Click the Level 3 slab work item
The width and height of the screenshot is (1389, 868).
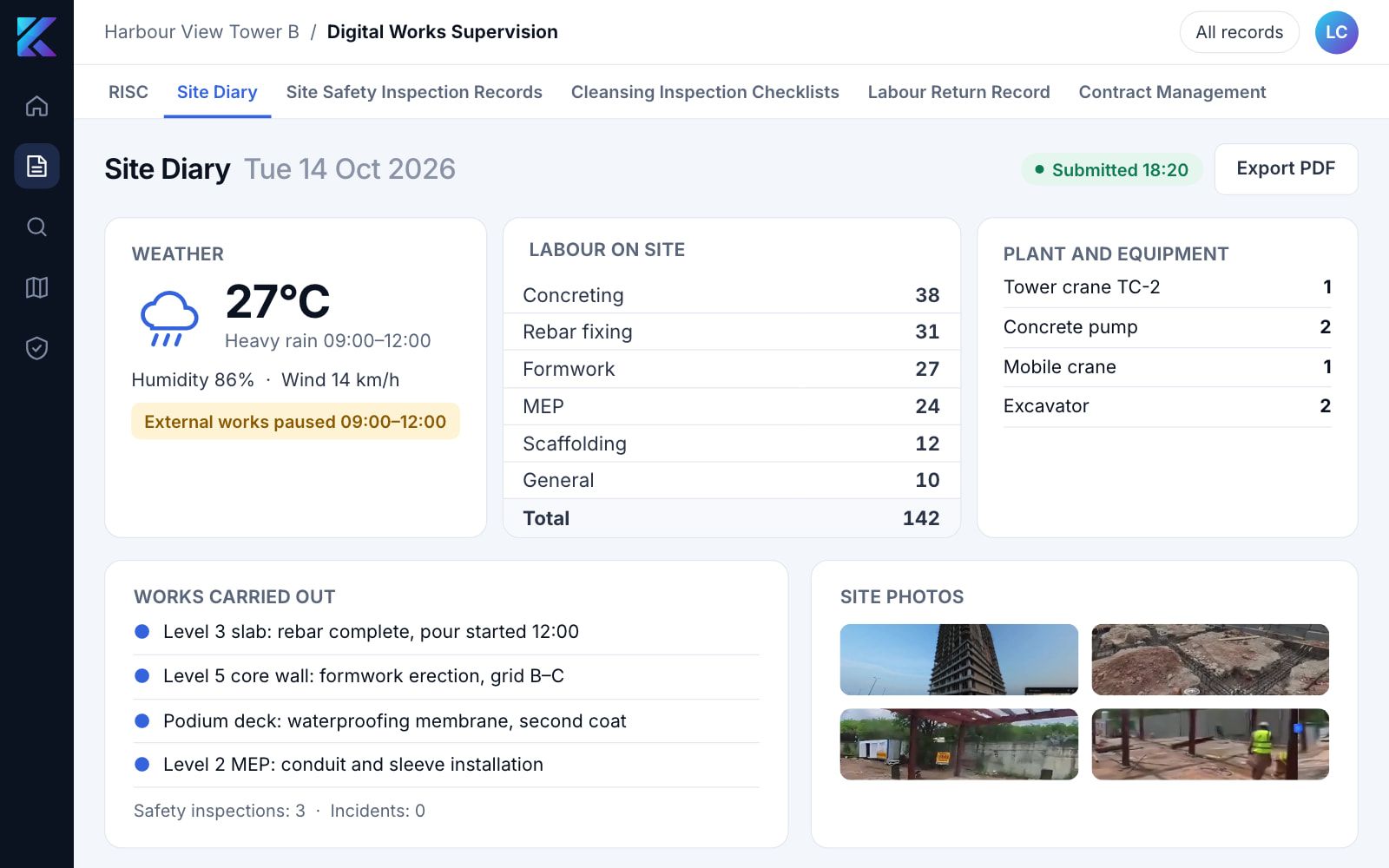(x=446, y=632)
